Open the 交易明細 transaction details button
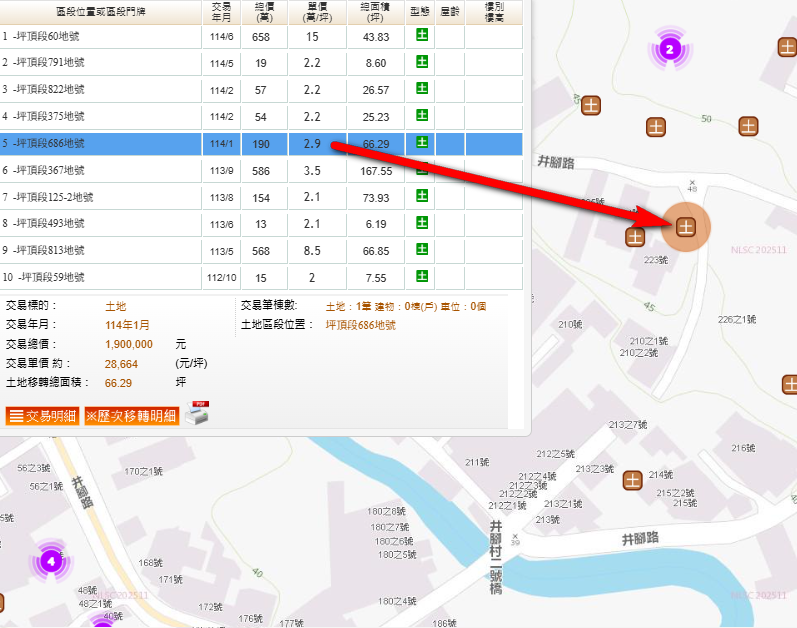 click(x=42, y=416)
